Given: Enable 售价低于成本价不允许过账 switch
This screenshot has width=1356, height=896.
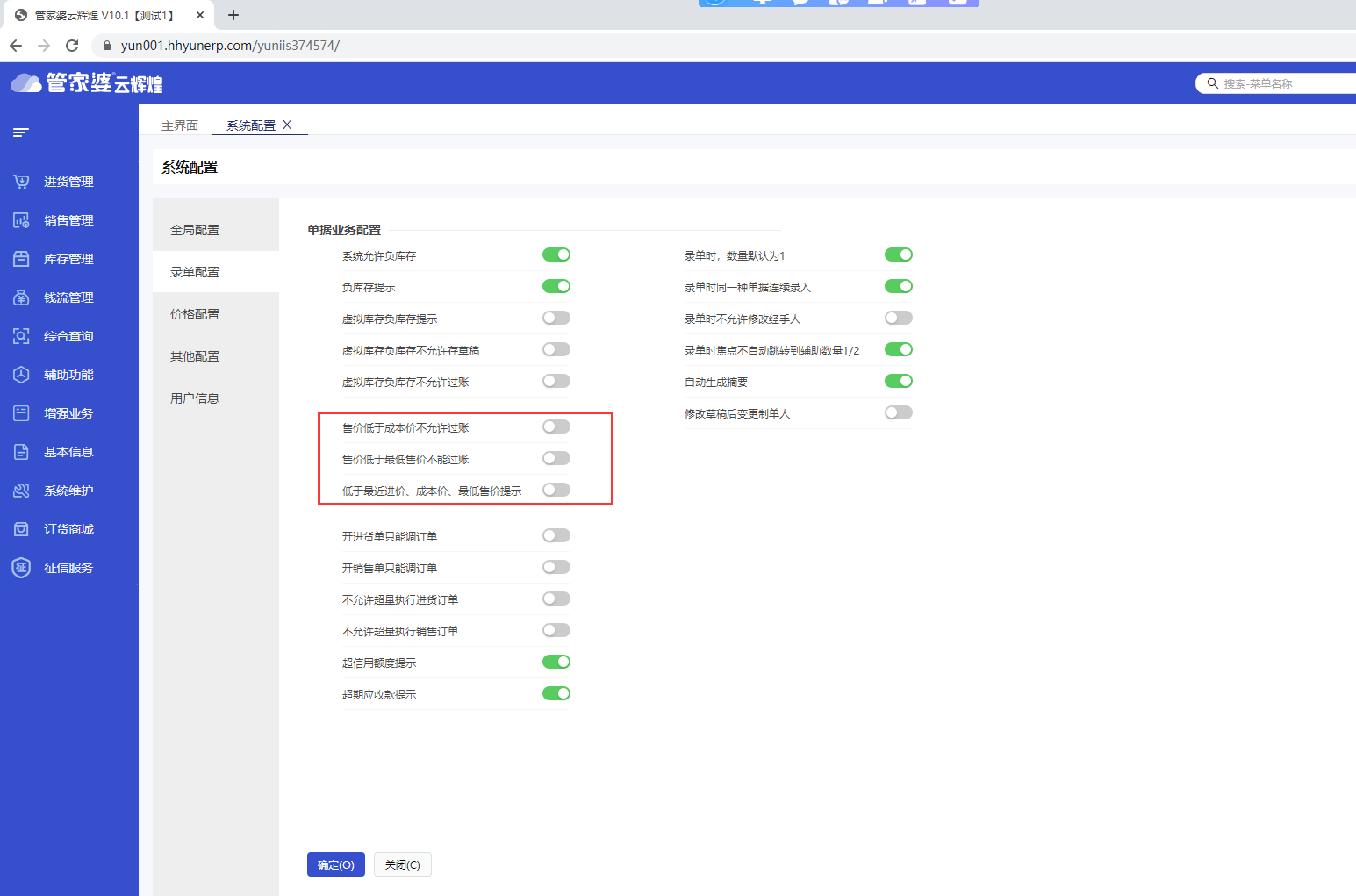Looking at the screenshot, I should tap(556, 426).
